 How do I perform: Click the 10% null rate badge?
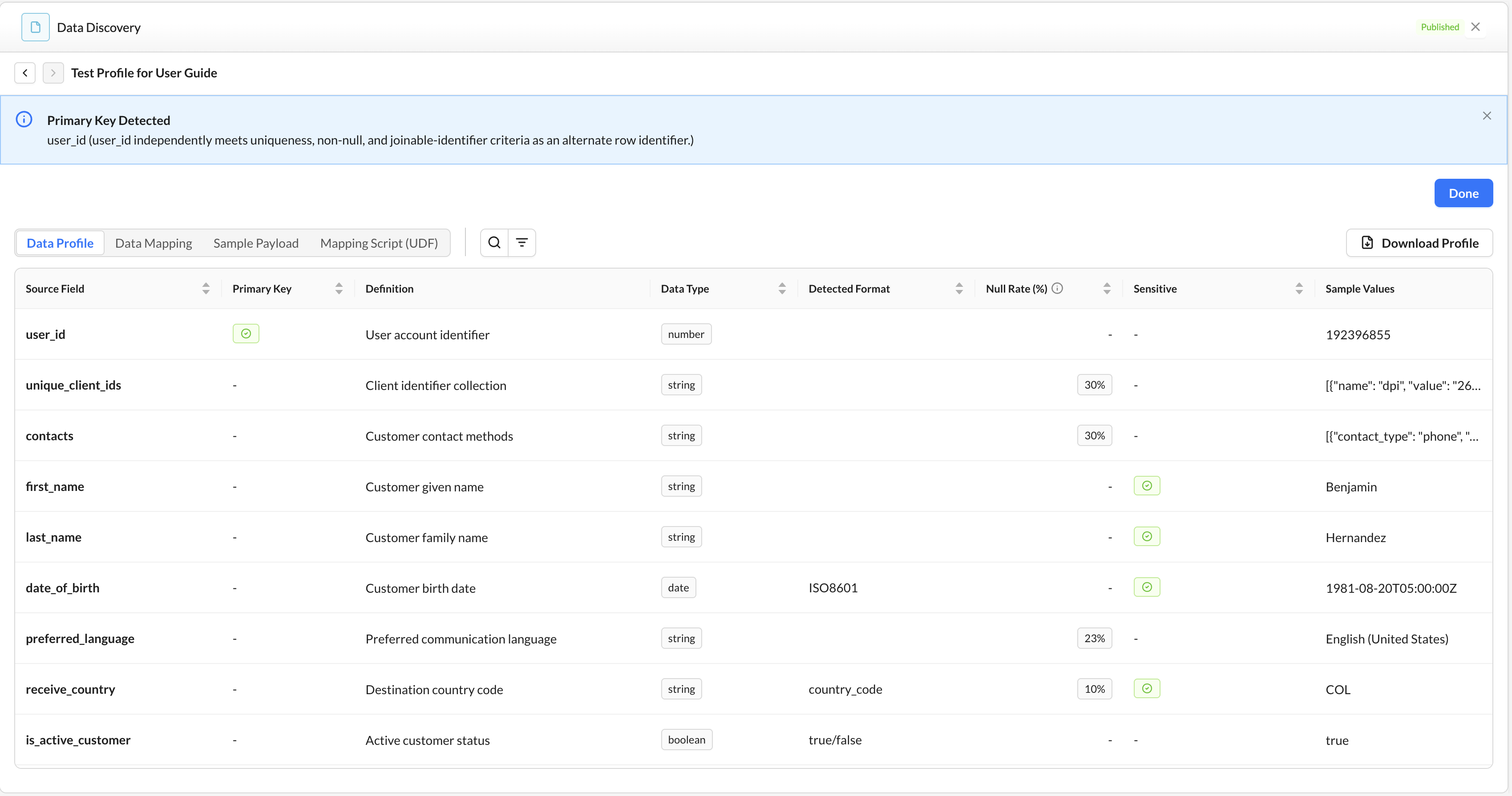(1095, 689)
